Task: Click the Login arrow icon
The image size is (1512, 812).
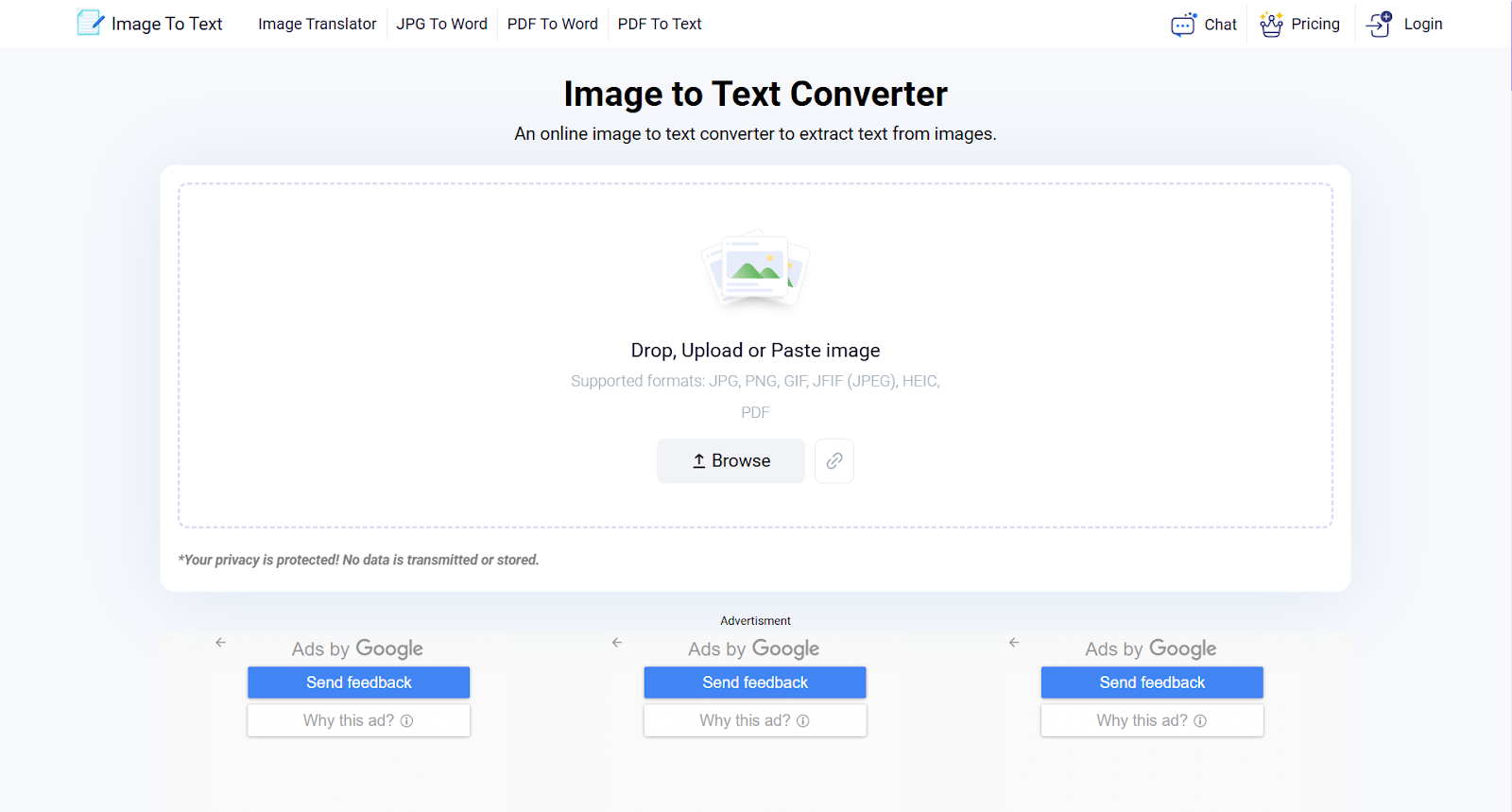Action: tap(1380, 25)
